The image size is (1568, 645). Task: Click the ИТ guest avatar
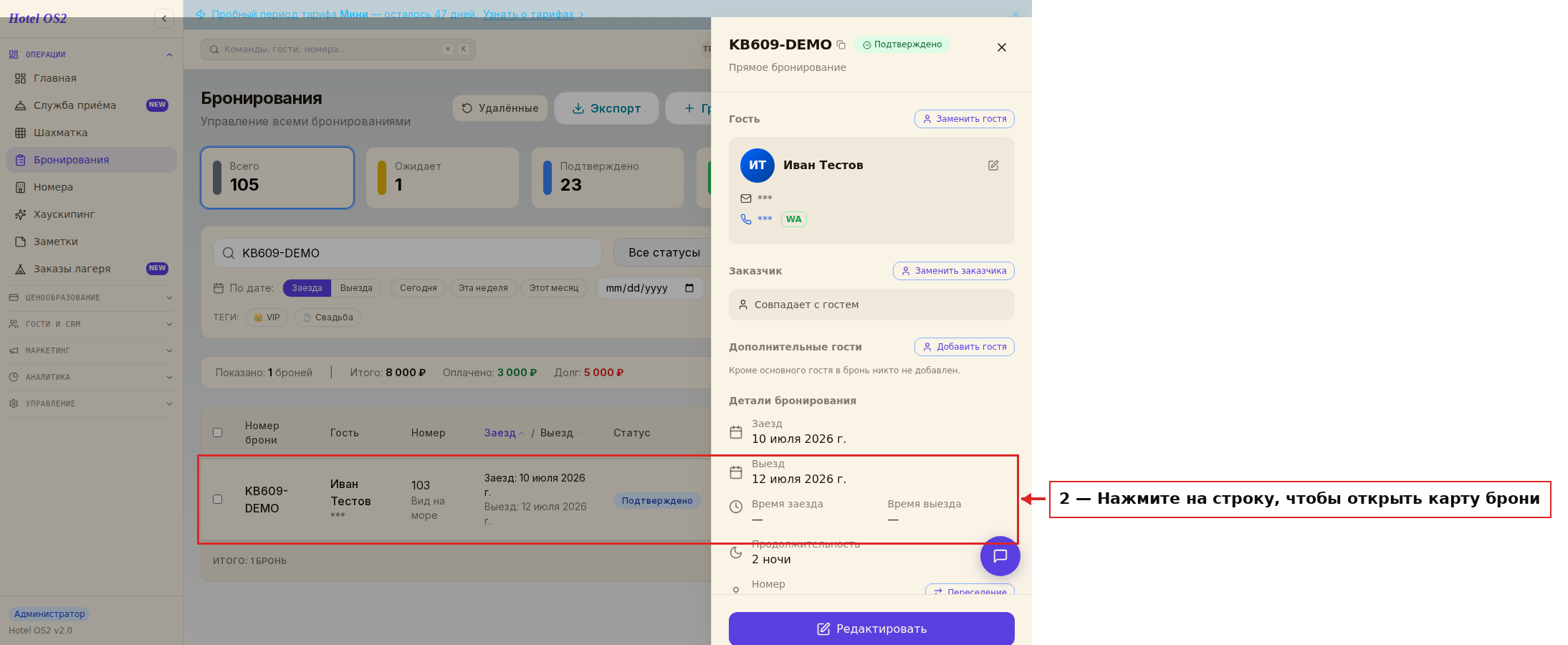click(757, 166)
